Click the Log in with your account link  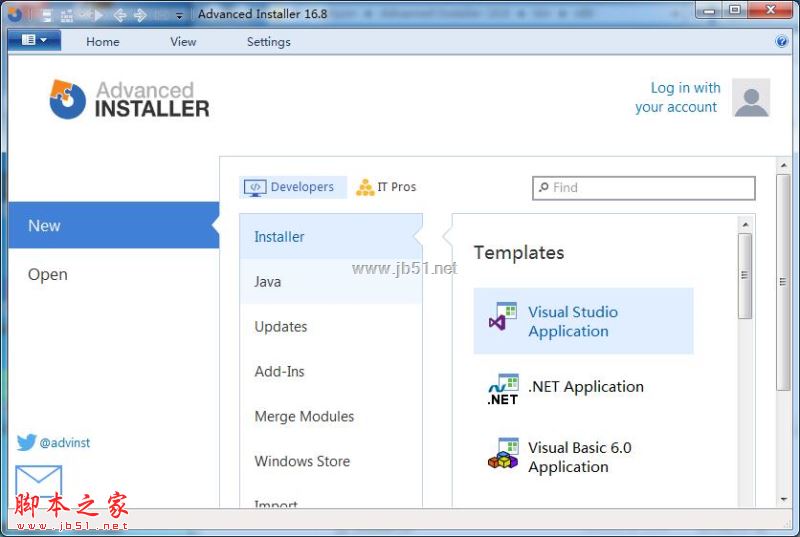click(677, 97)
